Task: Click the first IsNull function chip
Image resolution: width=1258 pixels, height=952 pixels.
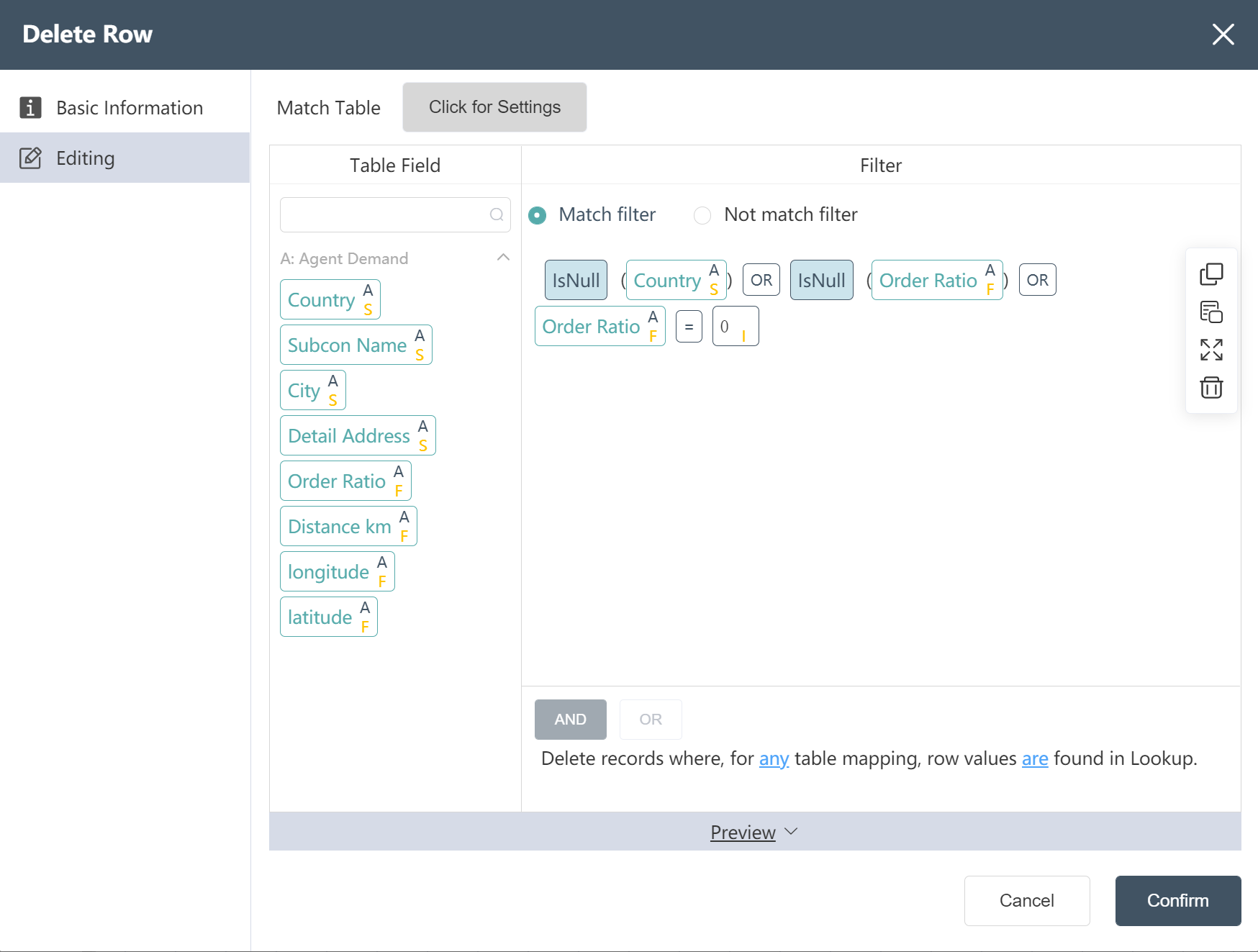Action: coord(576,280)
